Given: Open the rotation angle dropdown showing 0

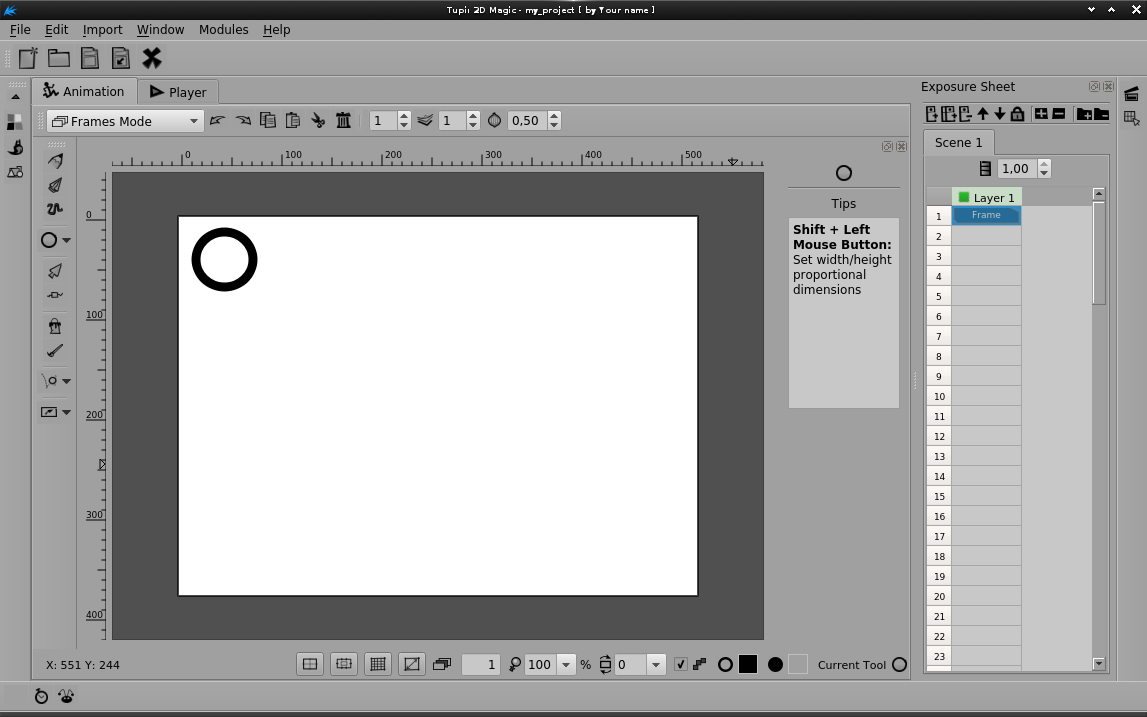Looking at the screenshot, I should click(x=656, y=664).
